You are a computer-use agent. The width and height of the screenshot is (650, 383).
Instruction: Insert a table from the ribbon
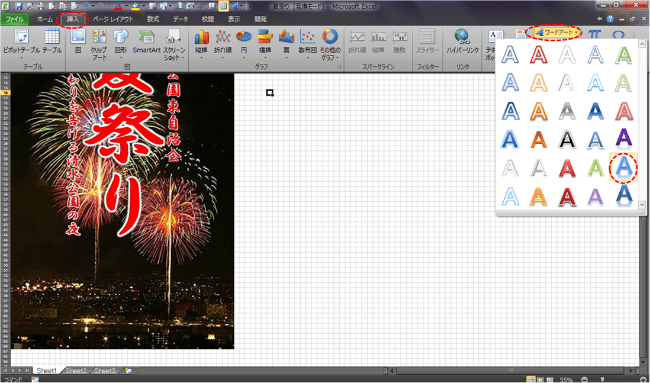tap(52, 41)
